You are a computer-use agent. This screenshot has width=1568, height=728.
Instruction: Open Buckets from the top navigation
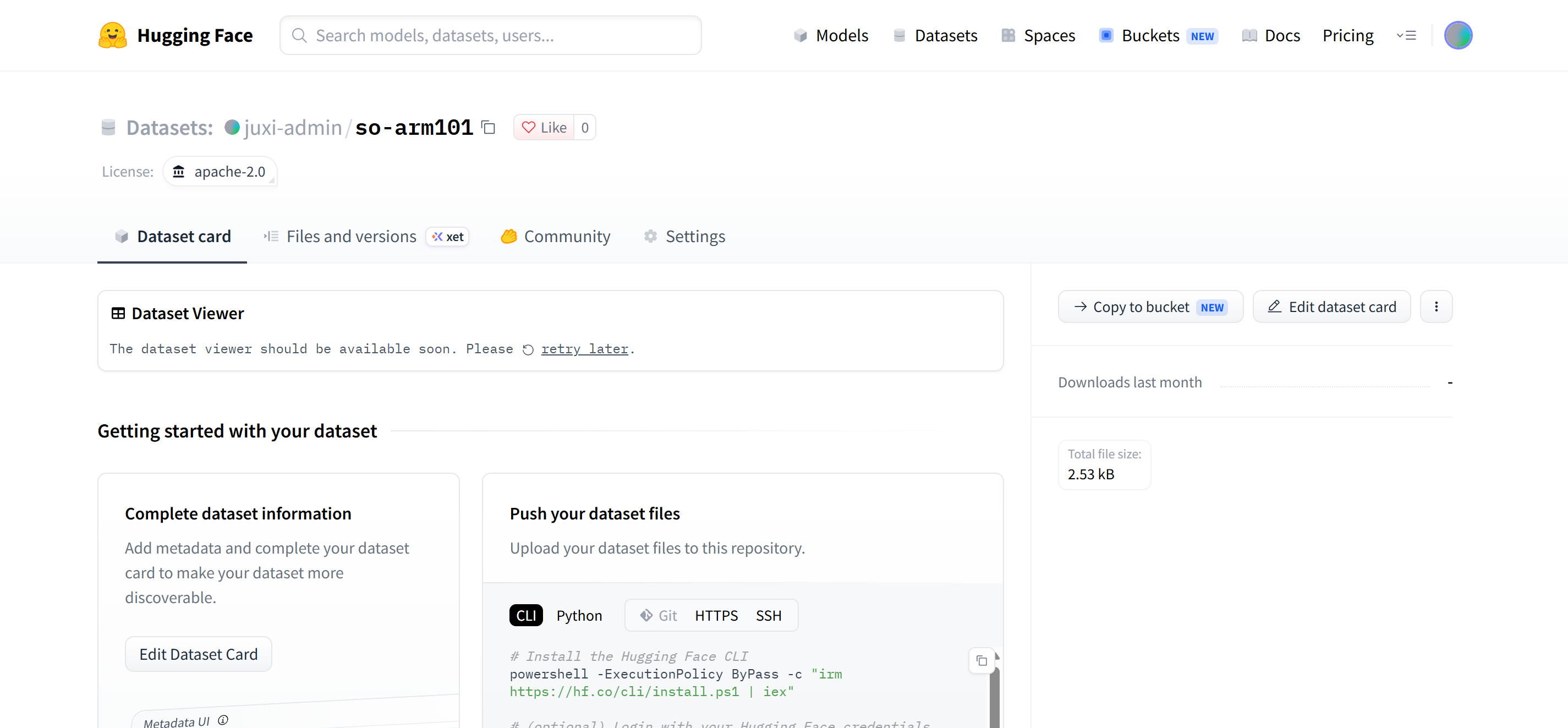[1158, 35]
